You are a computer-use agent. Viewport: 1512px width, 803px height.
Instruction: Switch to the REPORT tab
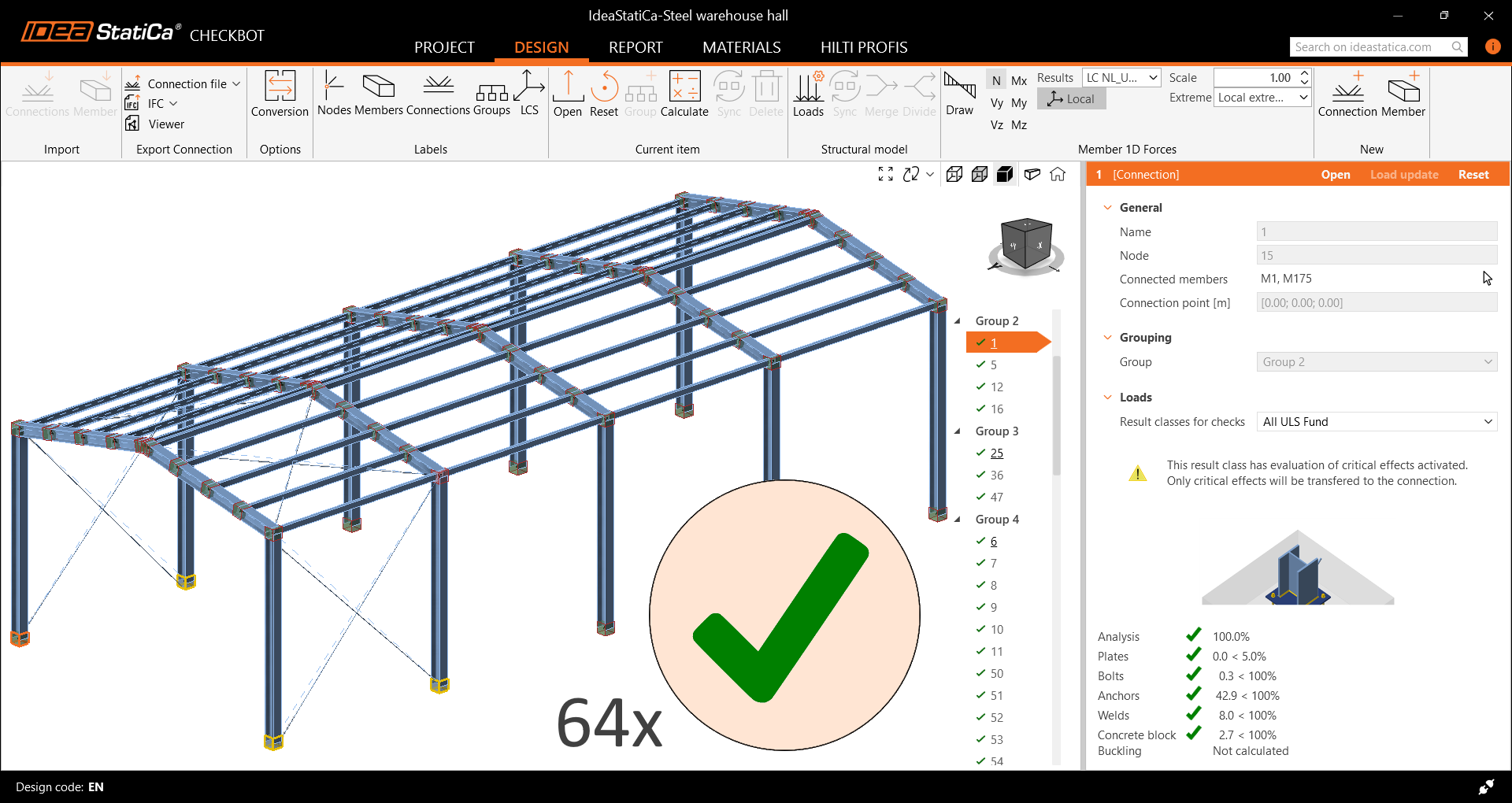635,47
